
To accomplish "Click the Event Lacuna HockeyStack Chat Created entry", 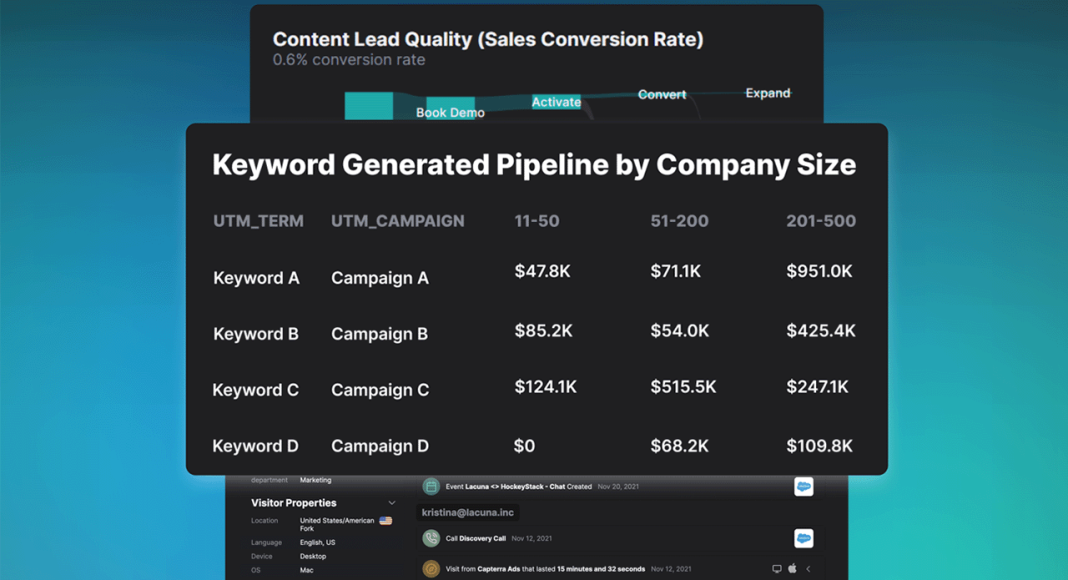I will pyautogui.click(x=518, y=487).
